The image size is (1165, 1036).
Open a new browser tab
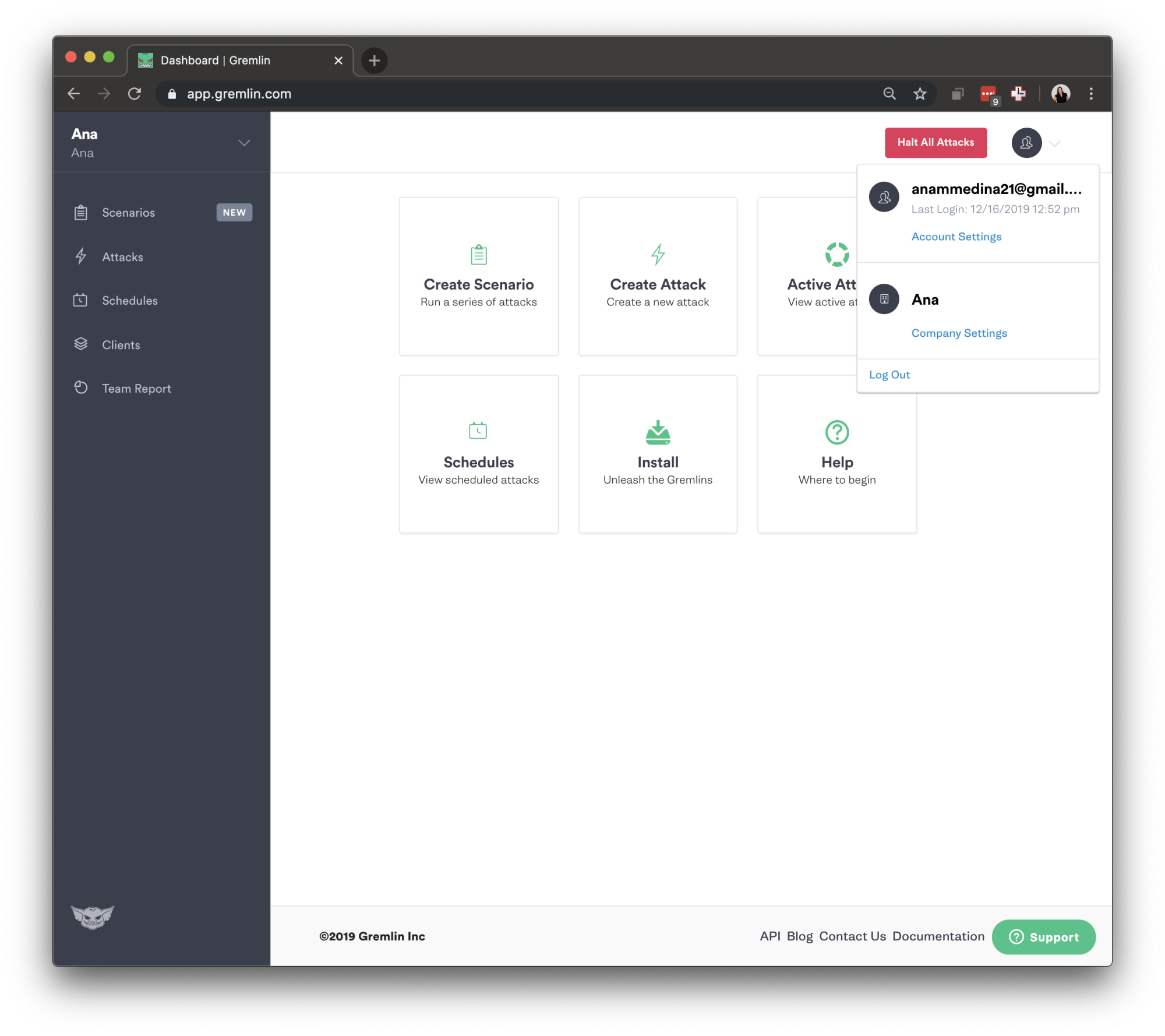click(x=375, y=61)
